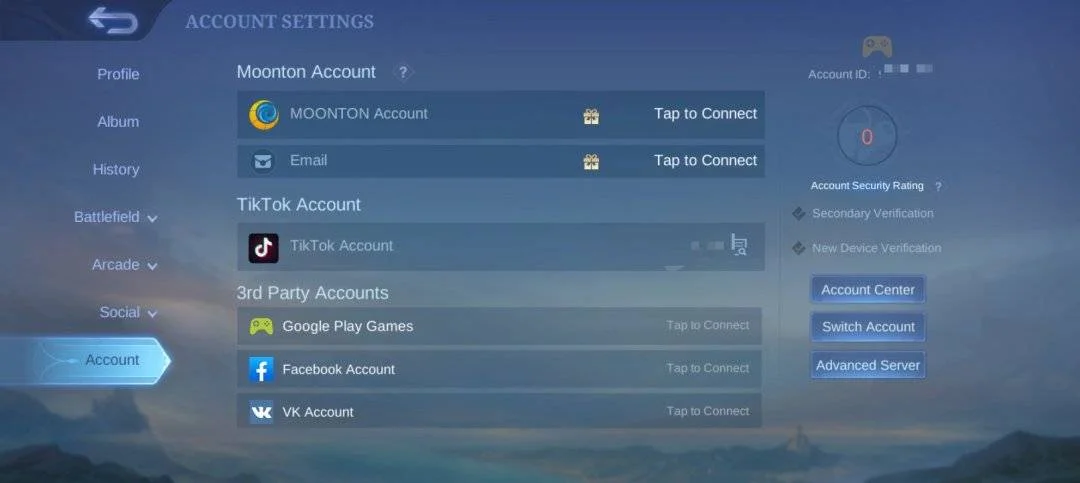Tap the gift reward icon in Email row
This screenshot has width=1080, height=483.
tap(591, 162)
